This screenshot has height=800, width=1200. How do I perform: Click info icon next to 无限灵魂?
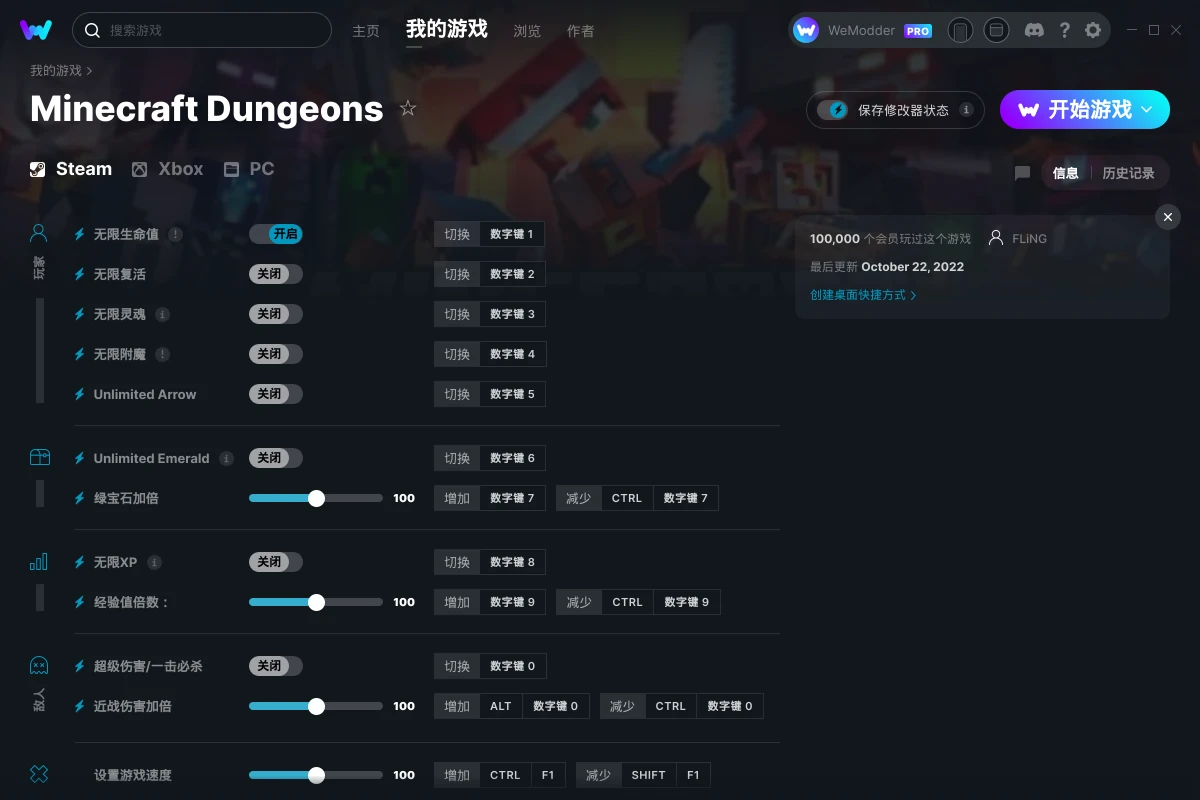point(163,314)
